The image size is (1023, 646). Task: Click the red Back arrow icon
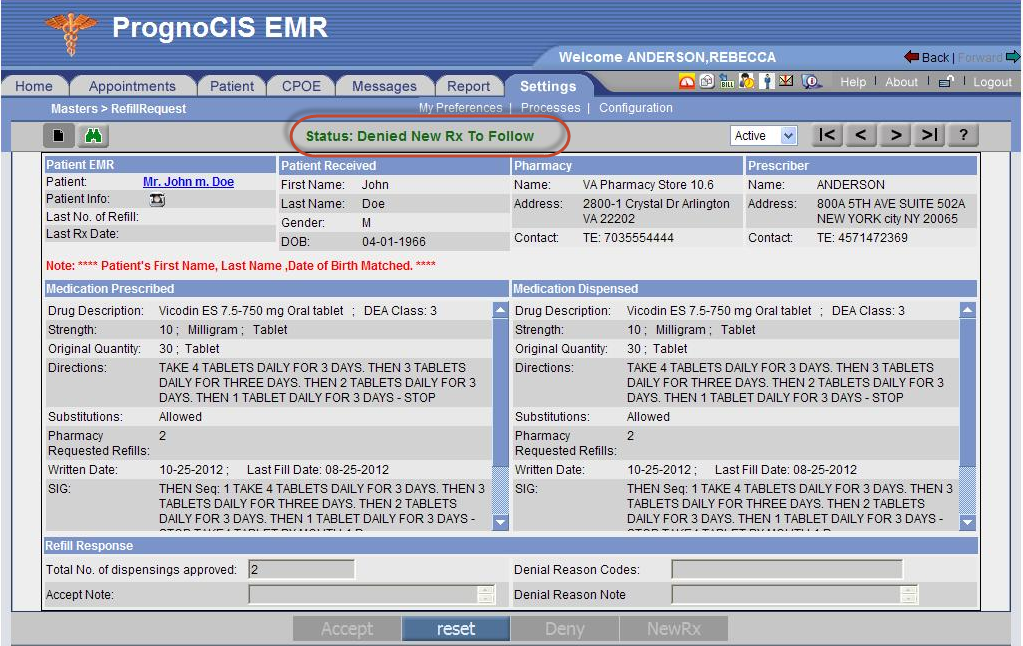pyautogui.click(x=911, y=57)
